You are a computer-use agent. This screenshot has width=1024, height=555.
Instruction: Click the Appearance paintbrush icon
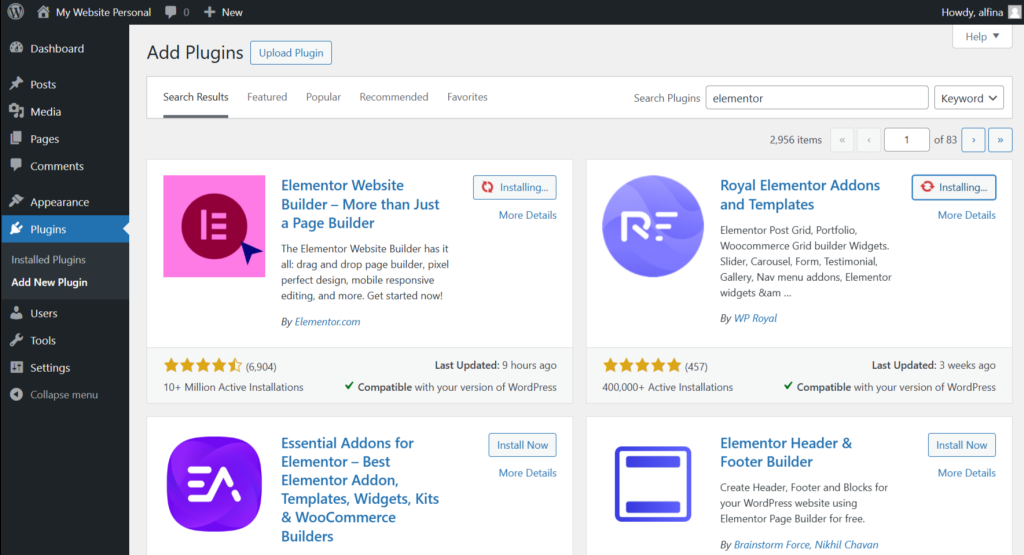[x=16, y=201]
